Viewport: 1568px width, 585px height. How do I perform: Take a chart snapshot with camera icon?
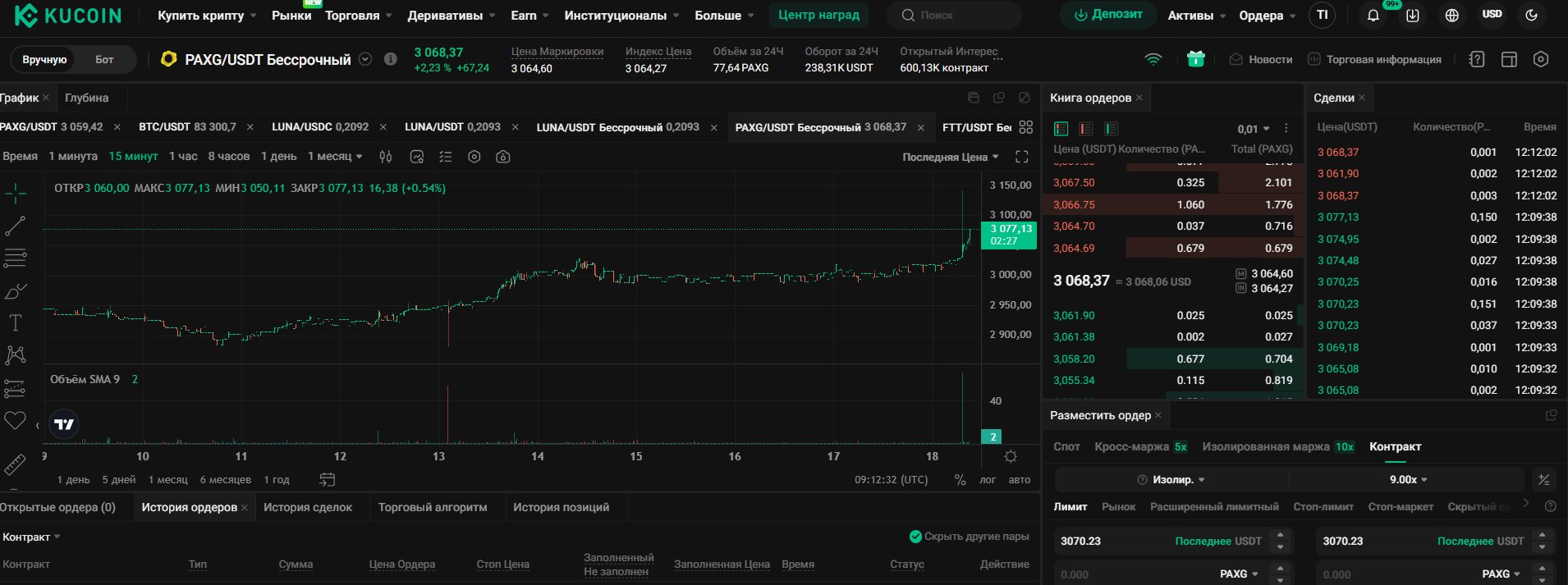[503, 157]
